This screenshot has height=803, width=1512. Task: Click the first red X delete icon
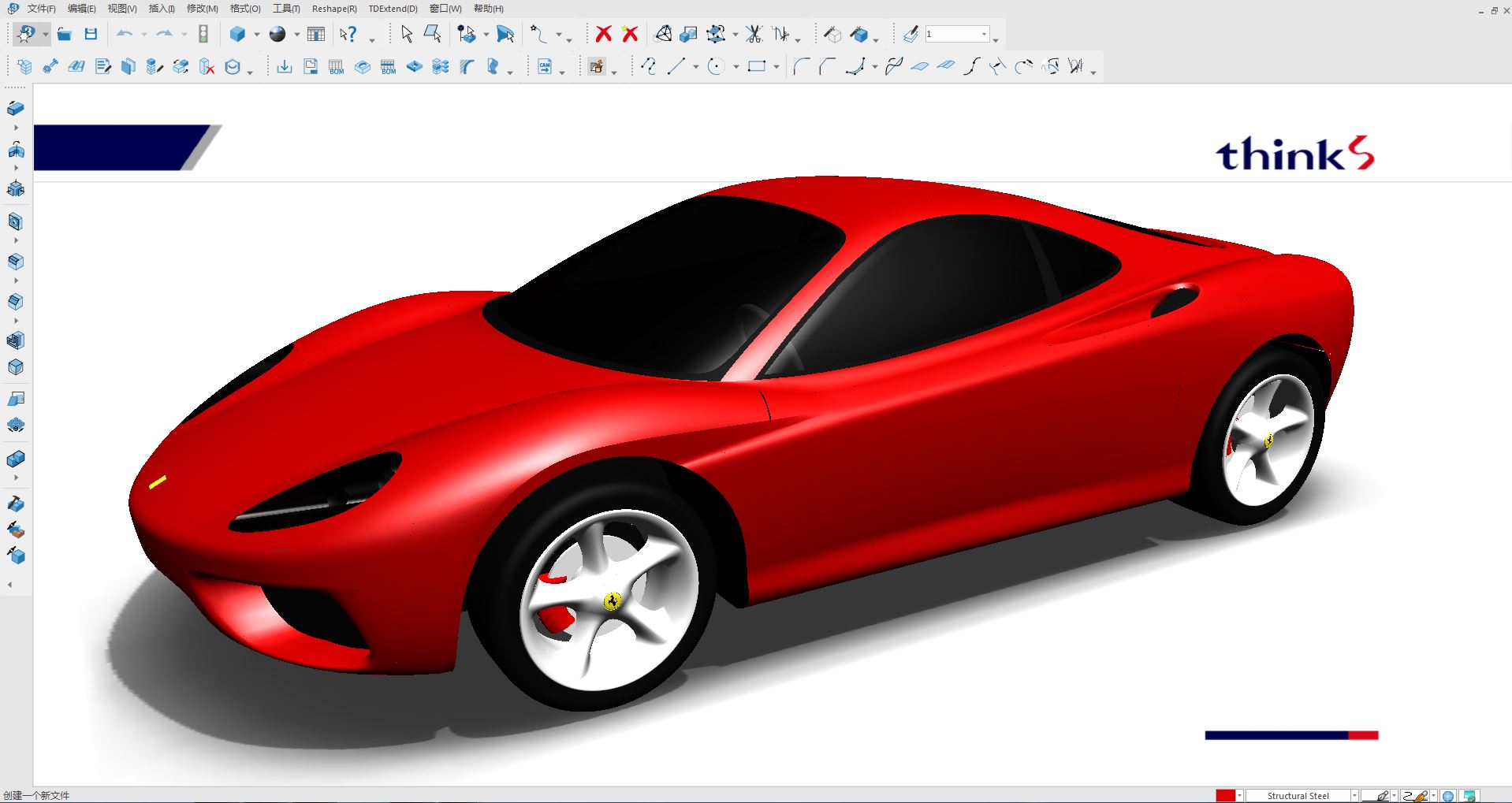click(604, 34)
